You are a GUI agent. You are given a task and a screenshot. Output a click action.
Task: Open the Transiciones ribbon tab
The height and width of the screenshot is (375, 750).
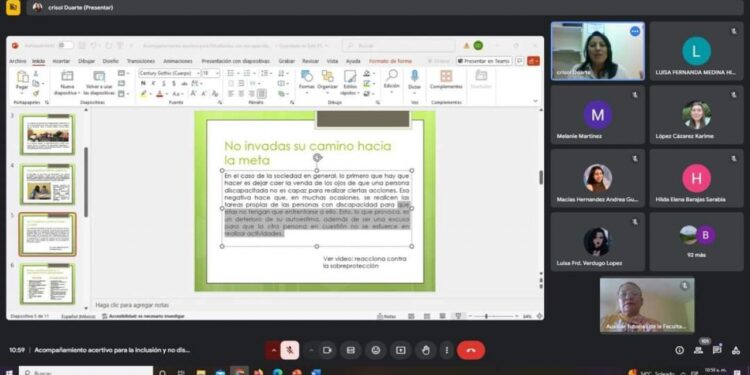point(141,61)
